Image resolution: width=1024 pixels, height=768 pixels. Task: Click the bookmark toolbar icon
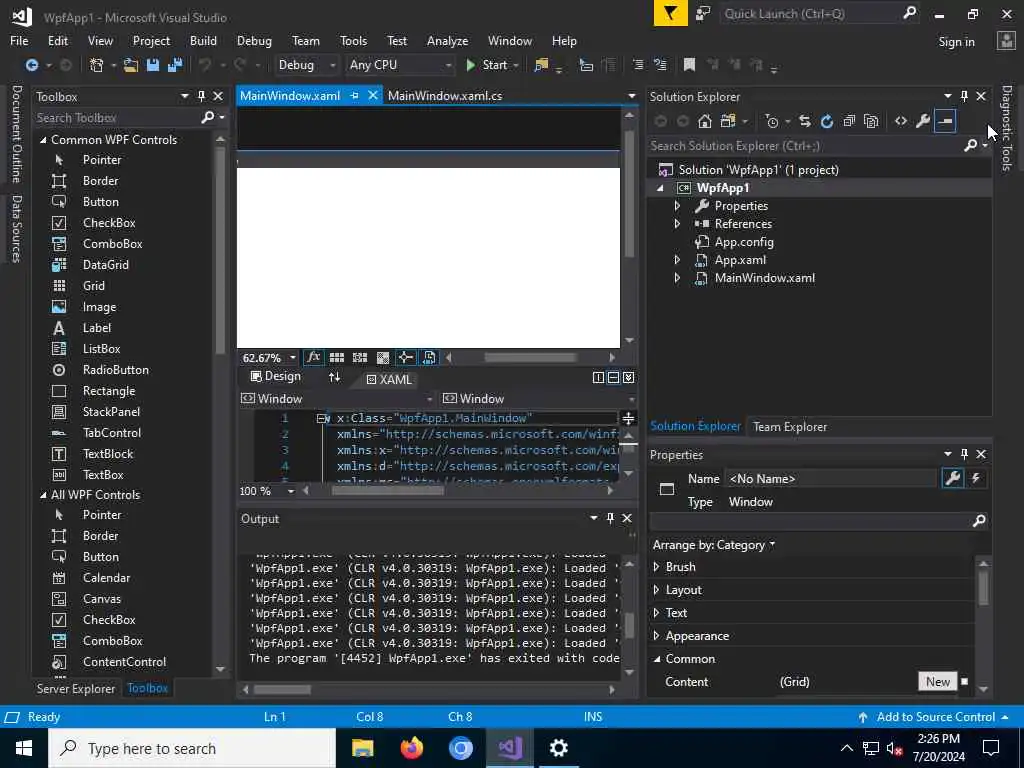(x=689, y=65)
